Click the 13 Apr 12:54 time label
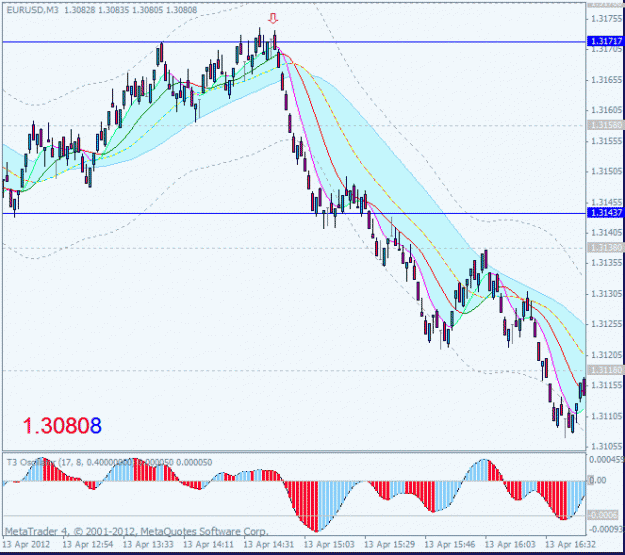This screenshot has width=625, height=555. [x=88, y=544]
